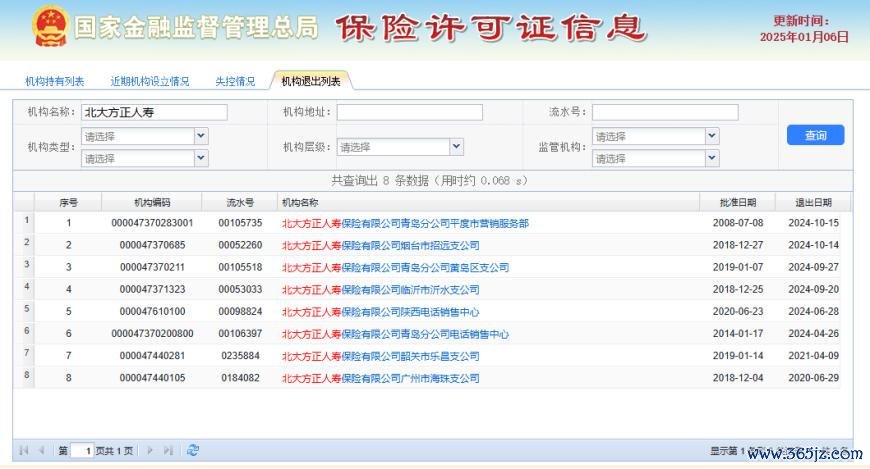
Task: Go to next page arrow icon
Action: coord(150,451)
